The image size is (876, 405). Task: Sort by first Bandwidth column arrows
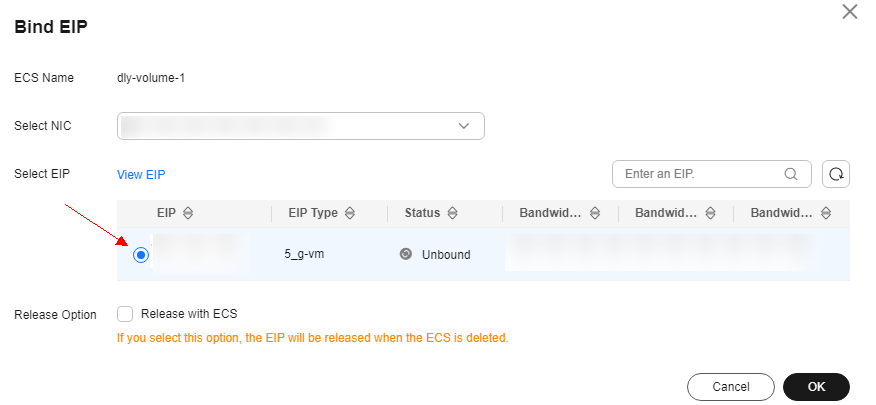595,213
